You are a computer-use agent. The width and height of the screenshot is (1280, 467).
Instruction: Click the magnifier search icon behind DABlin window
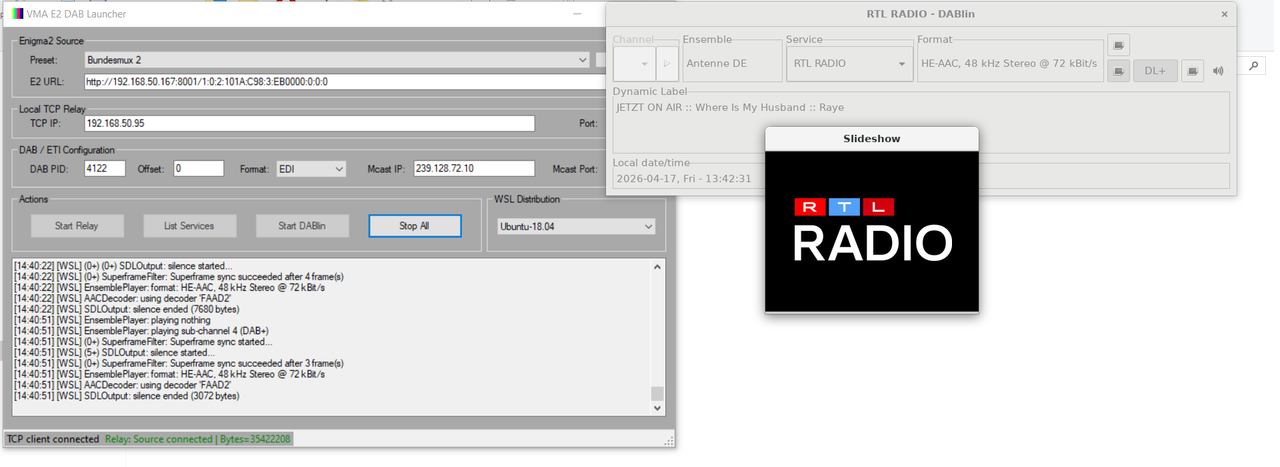click(1255, 65)
